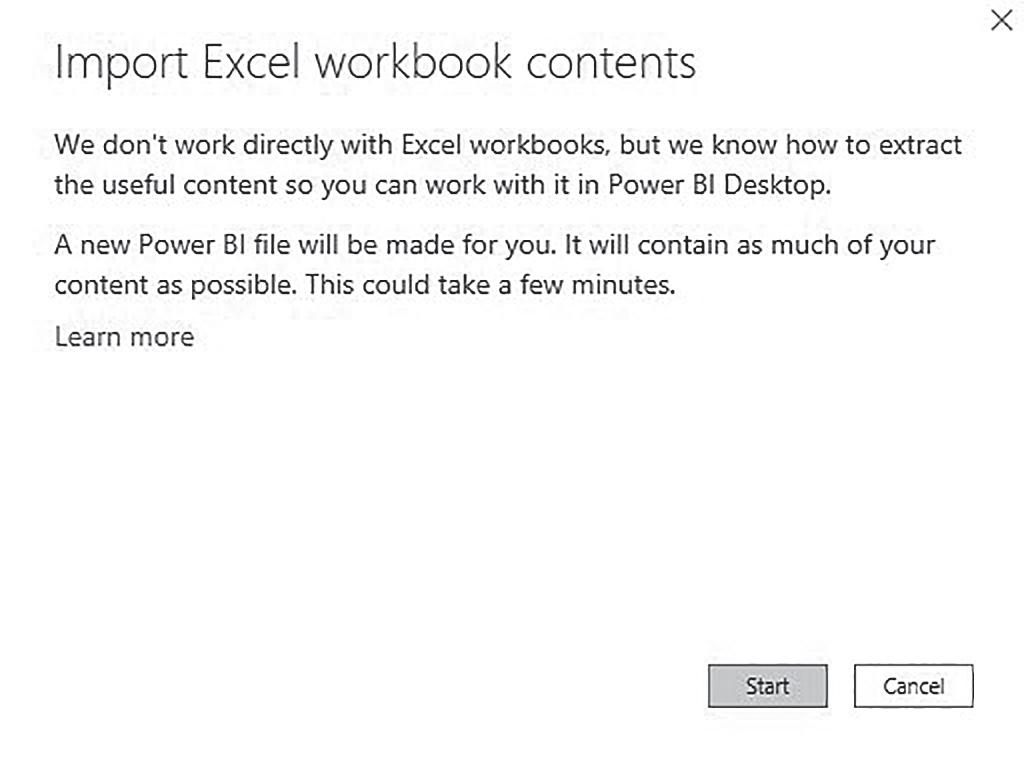Click the close cross icon at top corner
Viewport: 1030px width, 764px height.
point(1001,20)
